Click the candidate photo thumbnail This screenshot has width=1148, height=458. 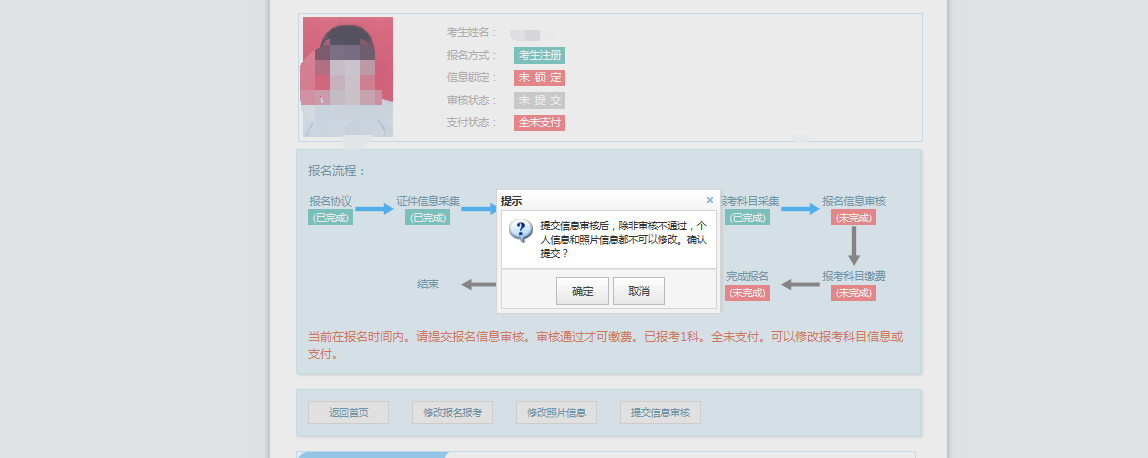[348, 76]
